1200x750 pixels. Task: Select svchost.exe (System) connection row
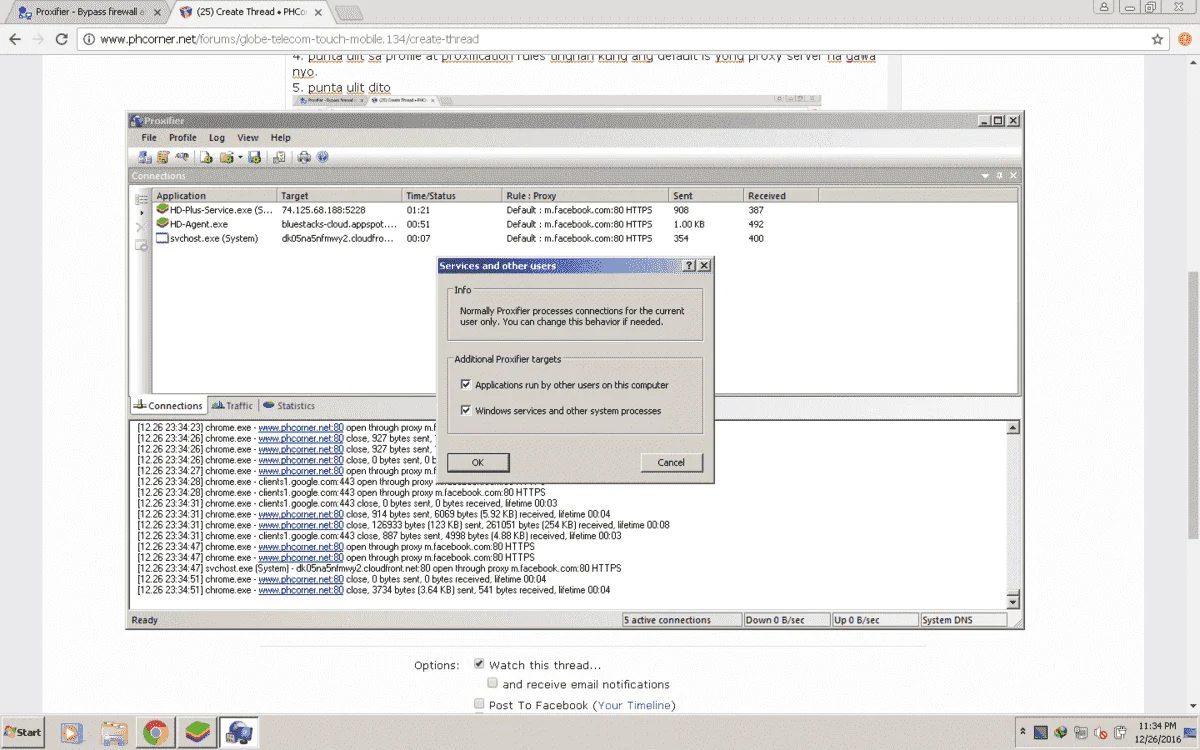tap(585, 238)
